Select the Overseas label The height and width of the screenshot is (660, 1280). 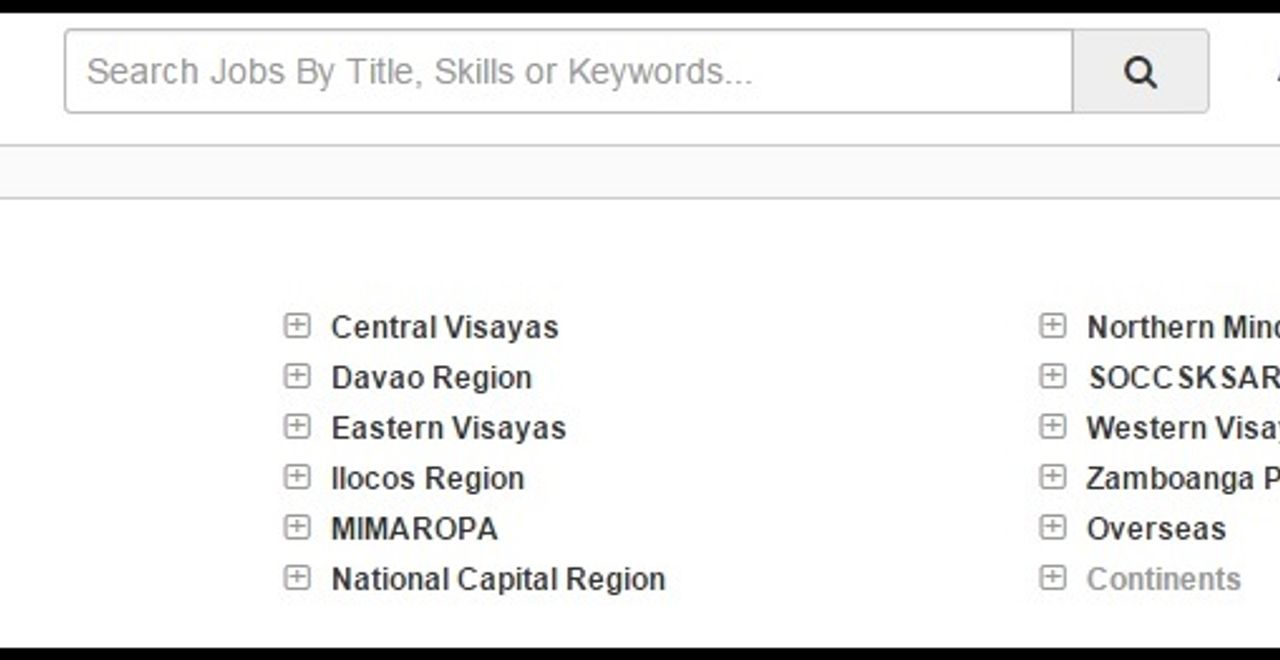(x=1156, y=528)
